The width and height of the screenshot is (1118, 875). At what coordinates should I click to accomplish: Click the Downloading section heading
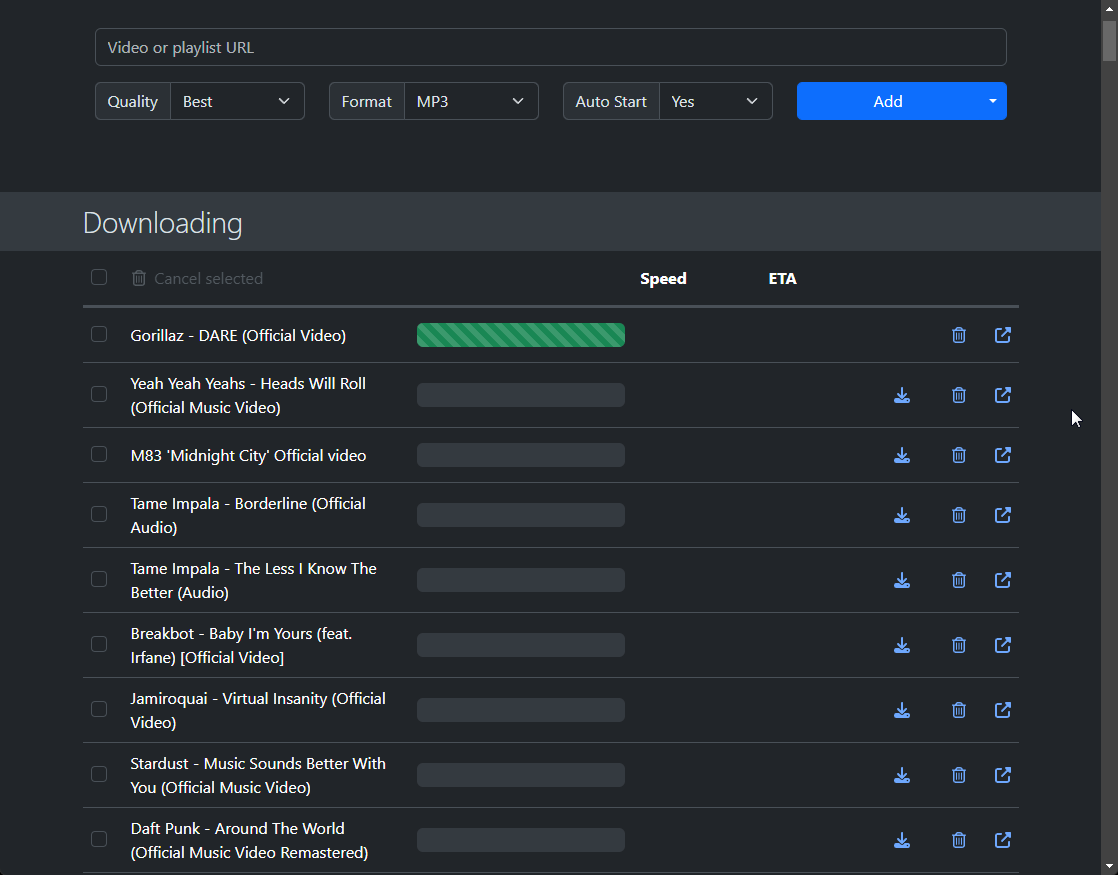click(163, 223)
